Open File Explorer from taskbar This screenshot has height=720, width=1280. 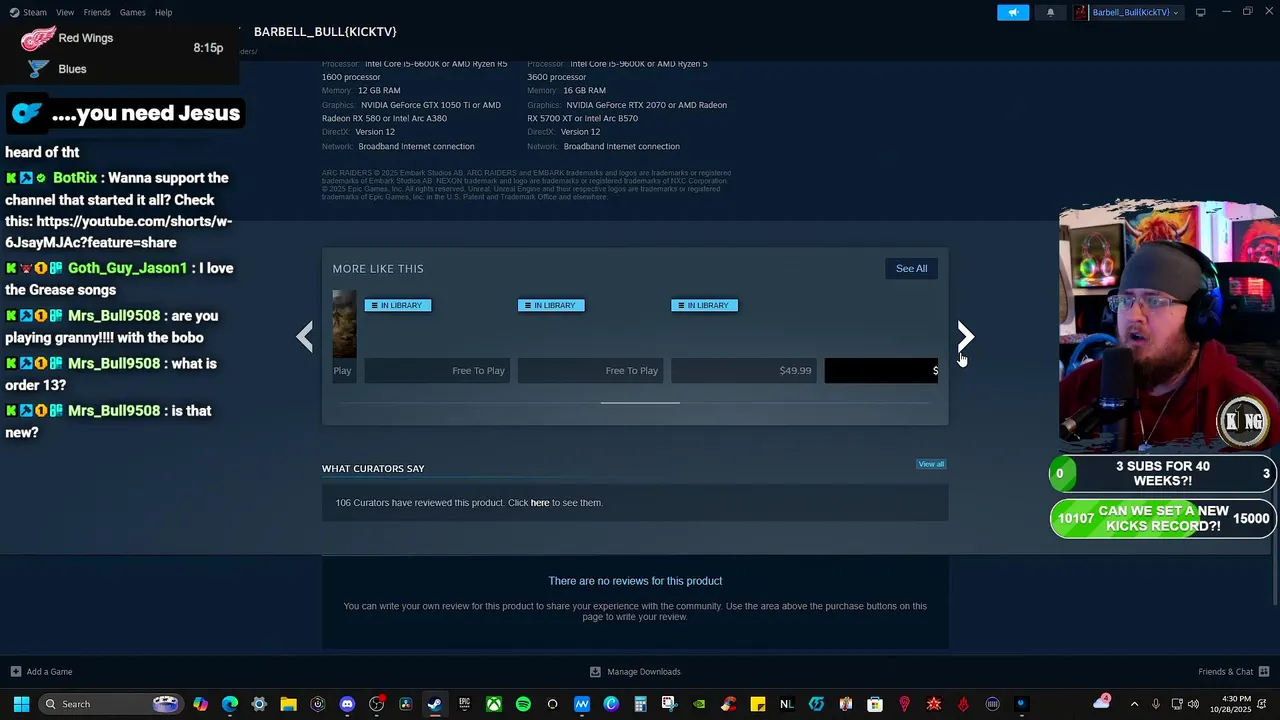(x=288, y=704)
